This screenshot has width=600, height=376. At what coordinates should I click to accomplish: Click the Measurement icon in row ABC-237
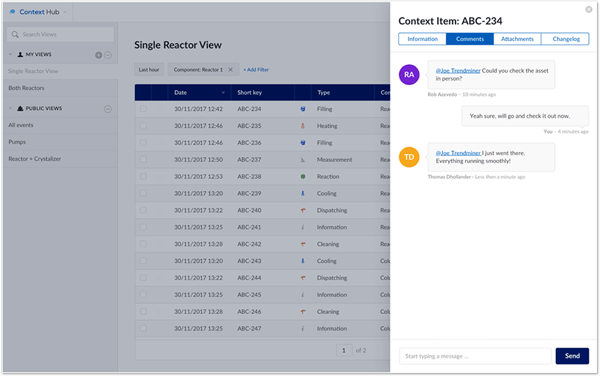tap(303, 160)
